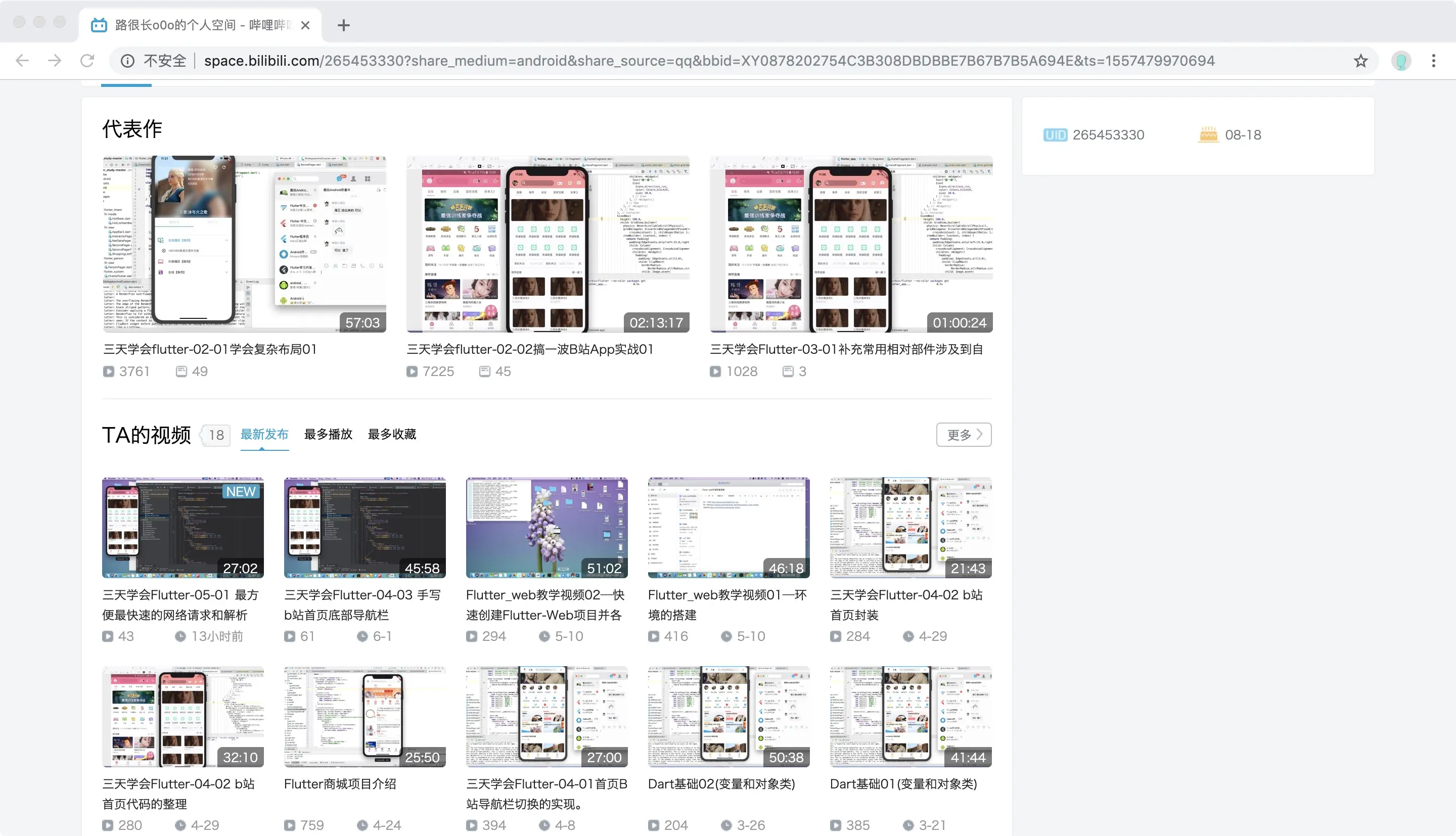Open title 三天学会Flutter-04-02 b站首页代码的整理
This screenshot has width=1456, height=836.
tap(178, 794)
